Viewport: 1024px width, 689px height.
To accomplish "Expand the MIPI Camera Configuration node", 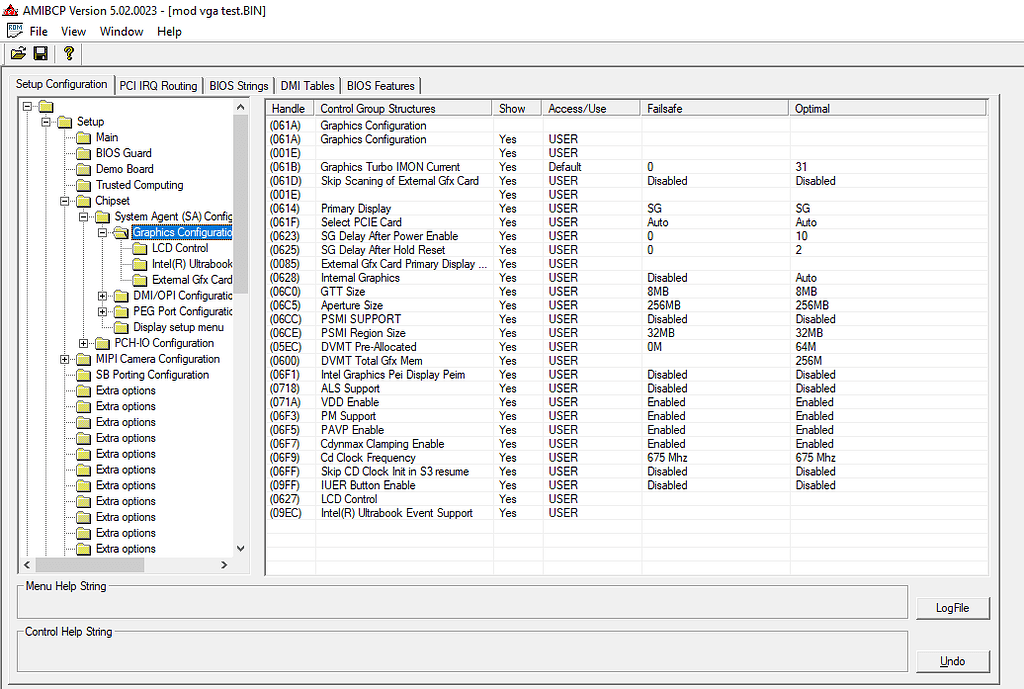I will click(62, 358).
